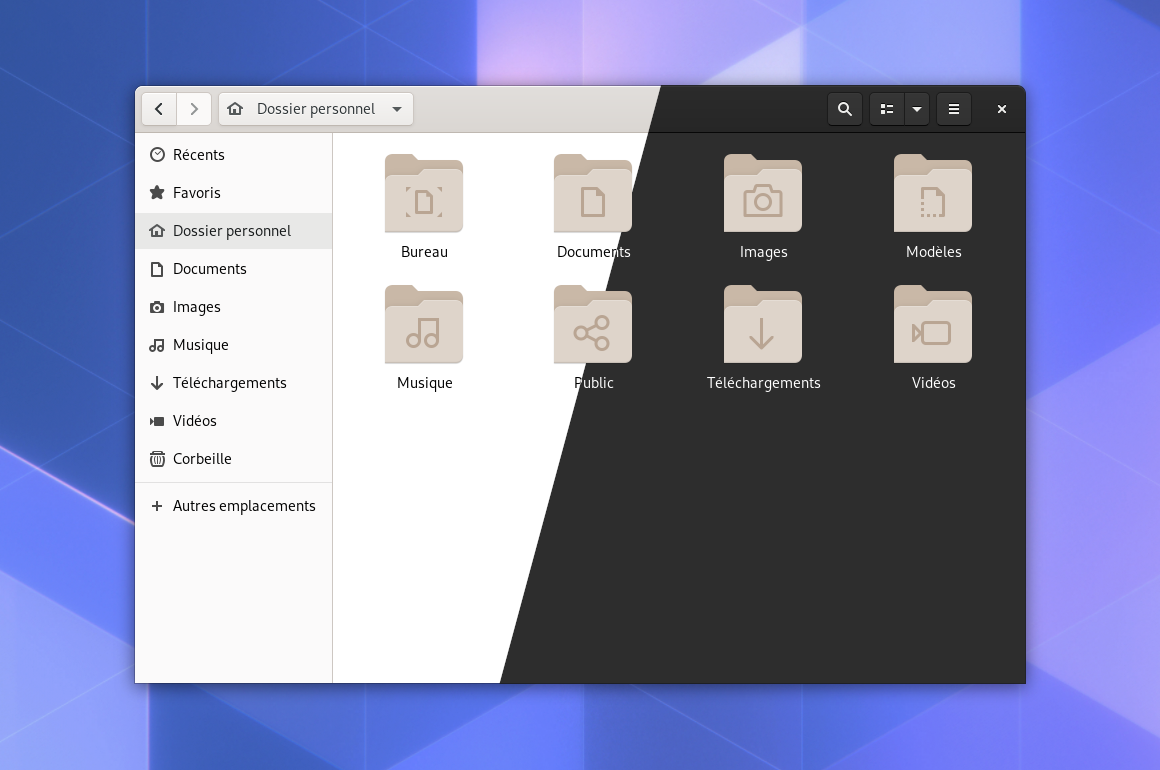Screen dimensions: 1160x770
Task: Select Téléchargements sidebar entry
Action: pyautogui.click(x=233, y=382)
